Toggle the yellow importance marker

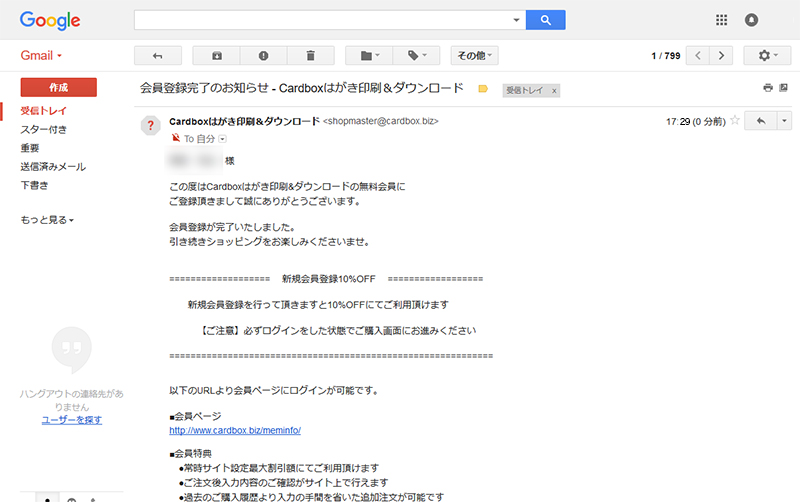coord(483,89)
